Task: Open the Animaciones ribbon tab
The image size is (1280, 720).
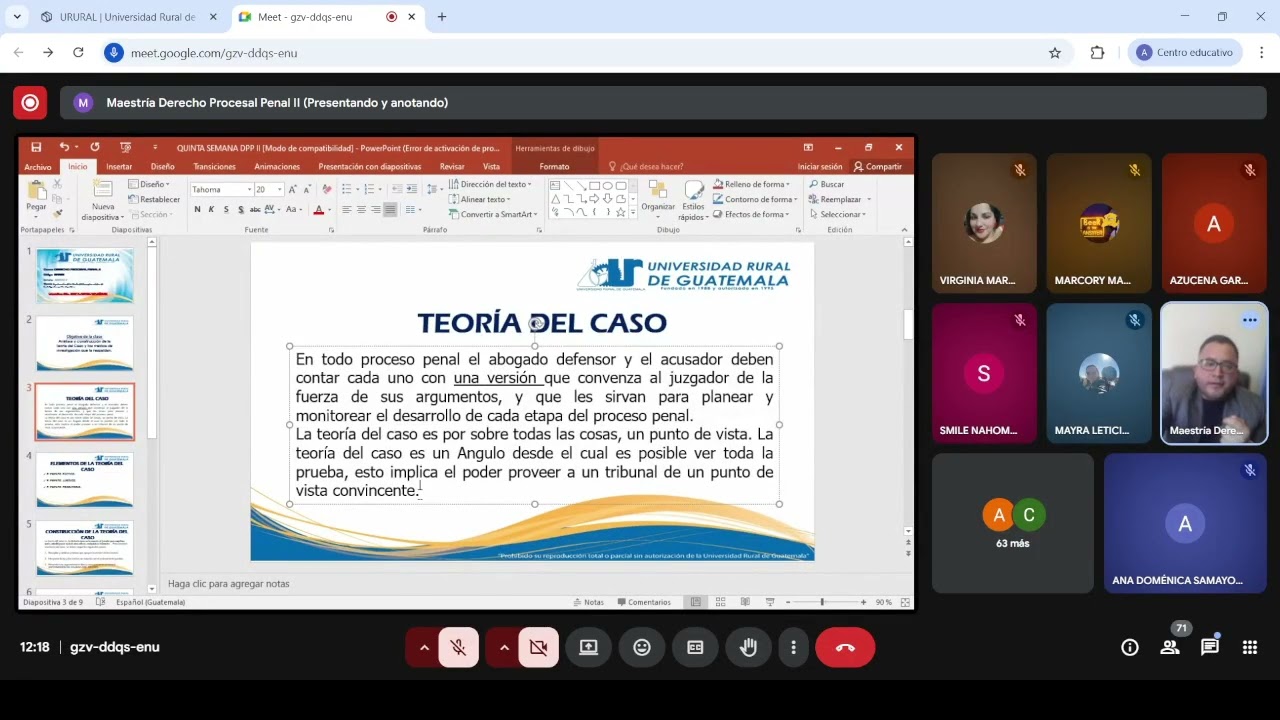Action: pos(277,167)
